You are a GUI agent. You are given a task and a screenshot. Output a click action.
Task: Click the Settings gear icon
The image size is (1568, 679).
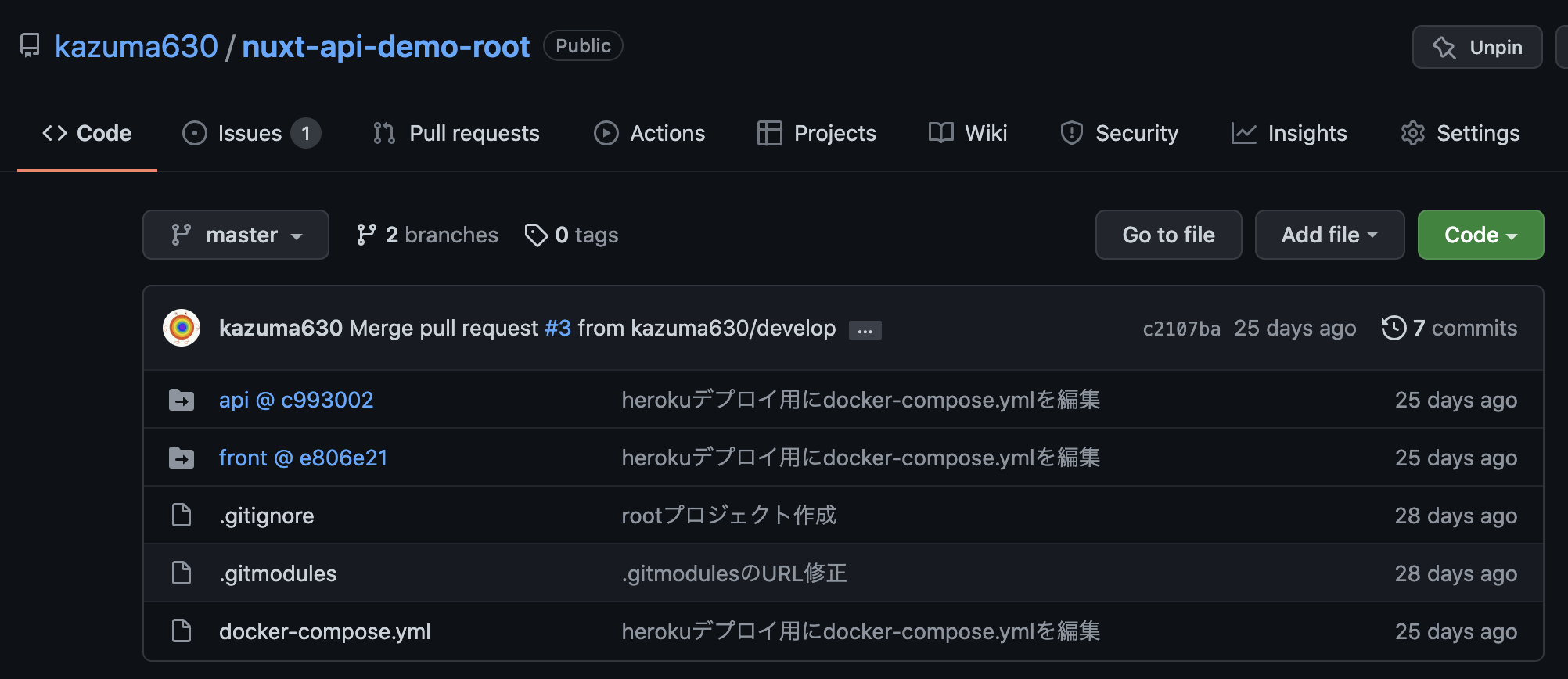coord(1413,133)
